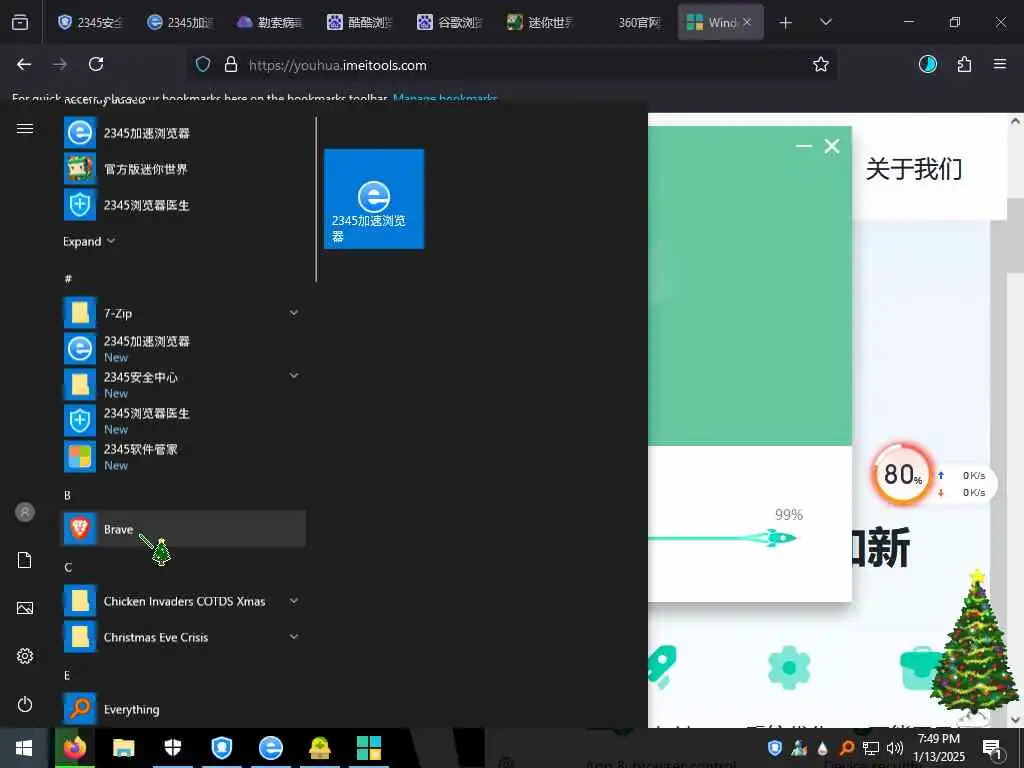Image resolution: width=1024 pixels, height=768 pixels.
Task: Go back to the previous page
Action: (x=24, y=64)
